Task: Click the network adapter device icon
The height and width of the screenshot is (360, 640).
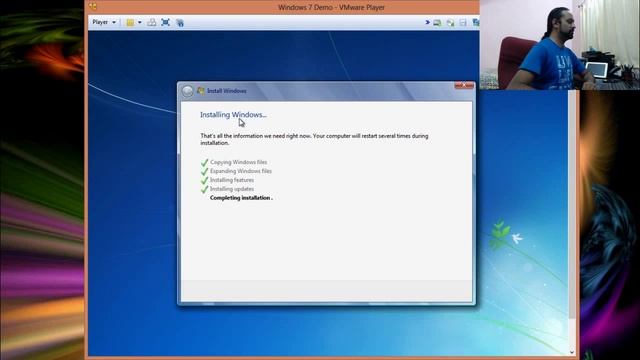Action: [476, 23]
